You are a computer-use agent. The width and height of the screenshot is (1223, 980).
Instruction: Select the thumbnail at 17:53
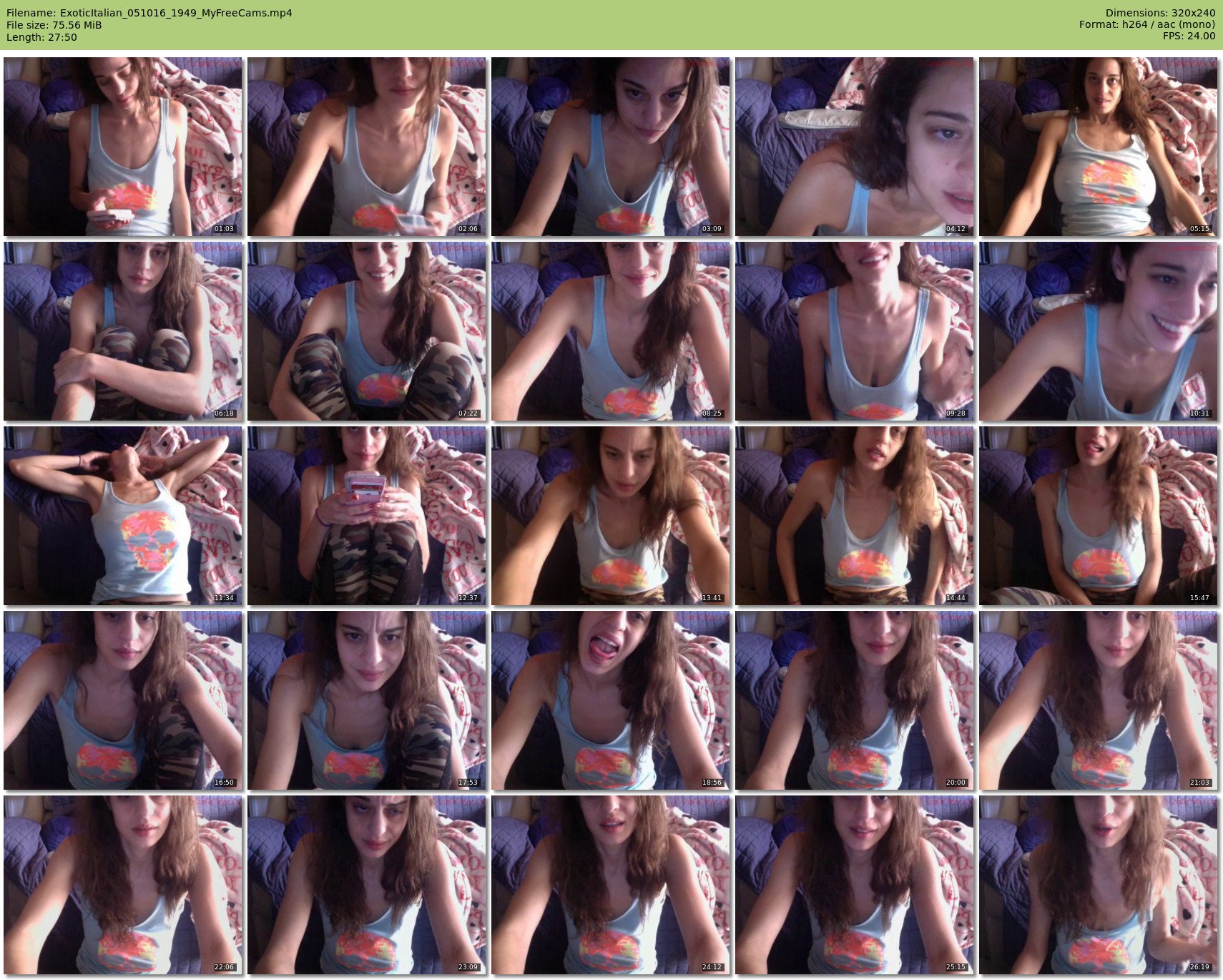click(366, 700)
